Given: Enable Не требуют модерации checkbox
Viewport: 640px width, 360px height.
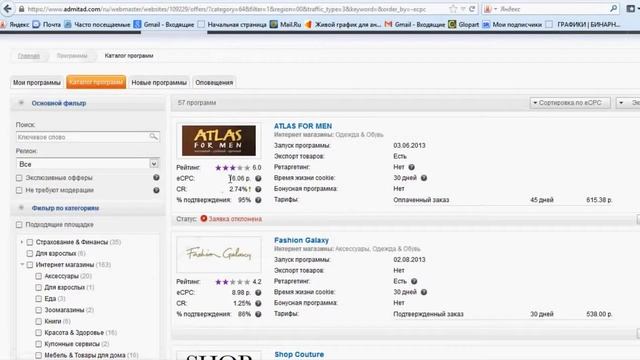Looking at the screenshot, I should (x=19, y=190).
